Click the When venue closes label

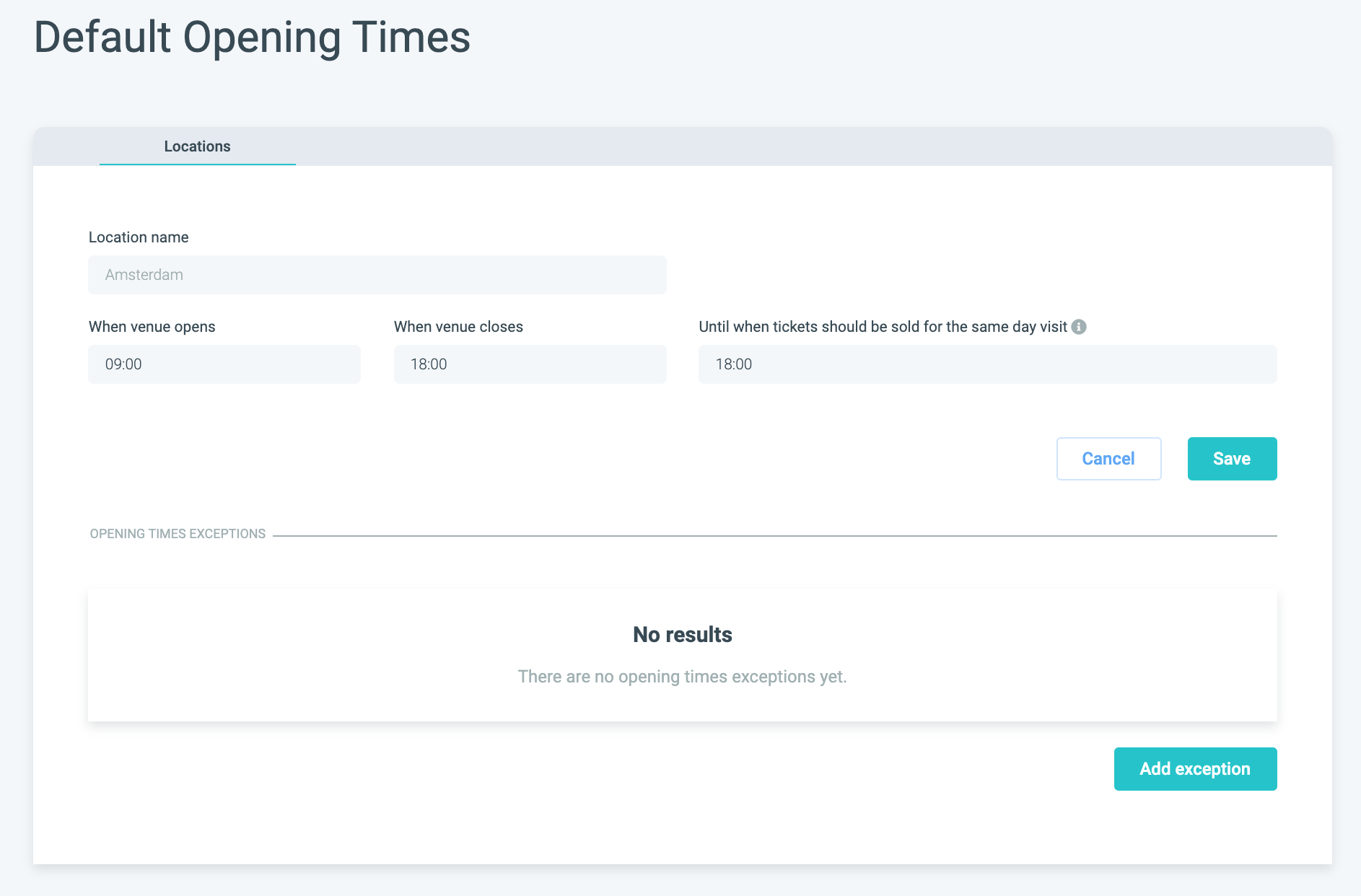pos(458,327)
